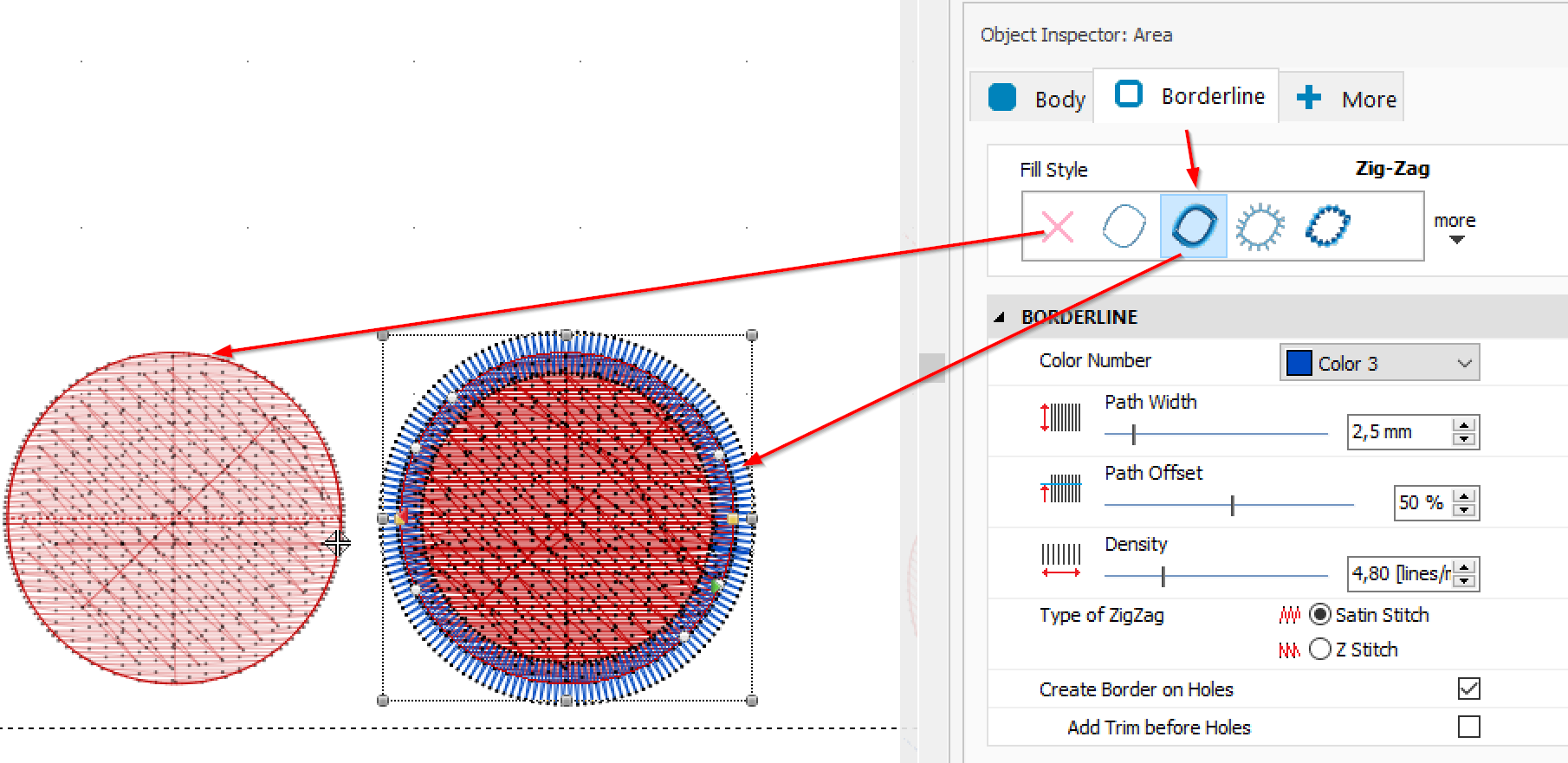The width and height of the screenshot is (1568, 763).
Task: Decrease Path Offset with down stepper
Action: pyautogui.click(x=1464, y=510)
